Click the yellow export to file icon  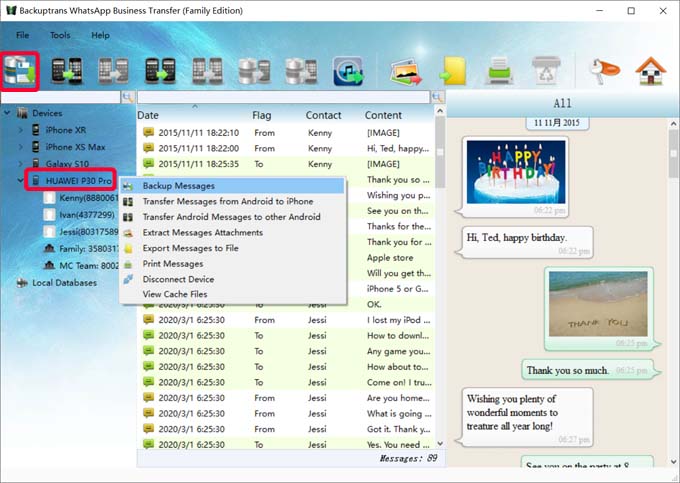tap(453, 72)
